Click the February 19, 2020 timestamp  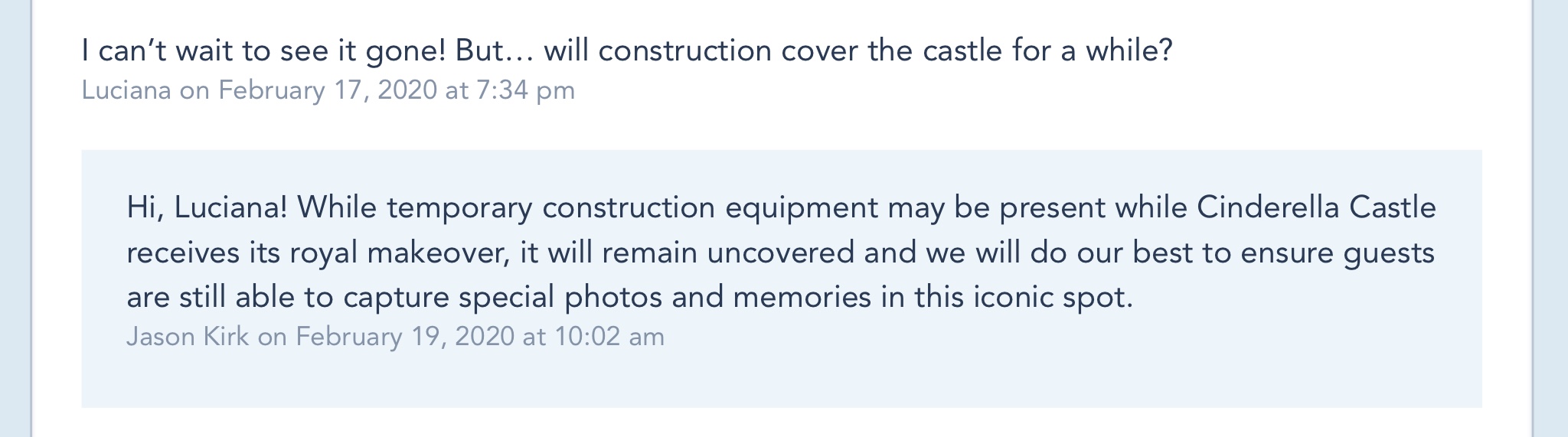pyautogui.click(x=405, y=337)
